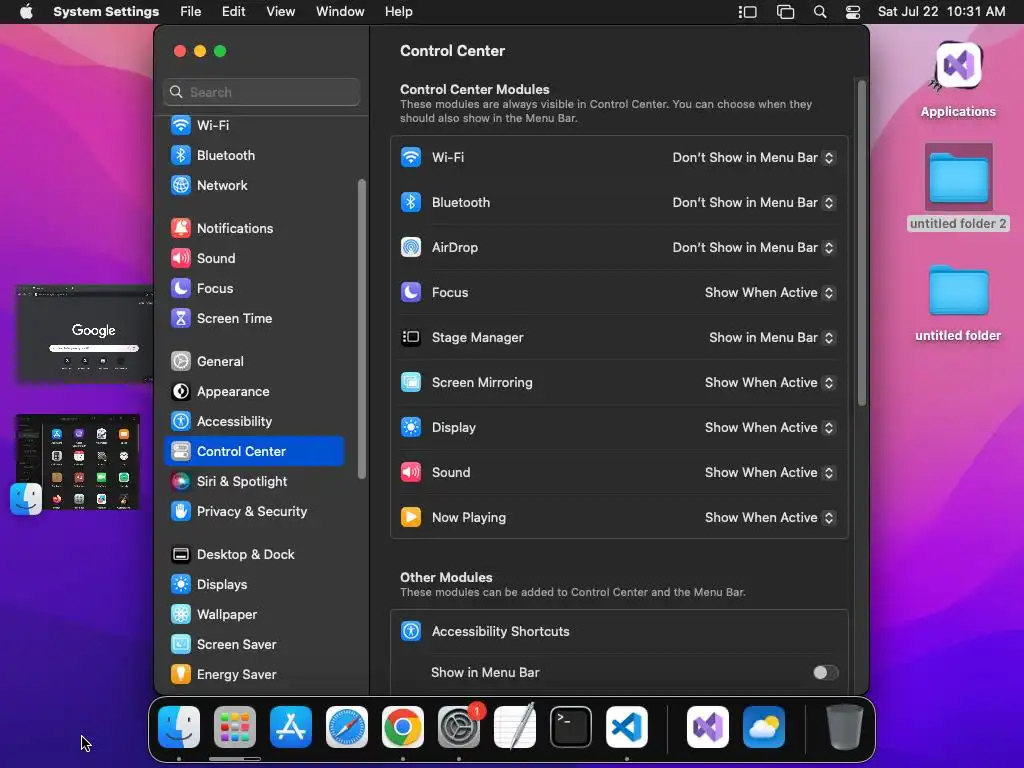Open Launchpad from the Dock
The height and width of the screenshot is (768, 1024).
pos(235,727)
